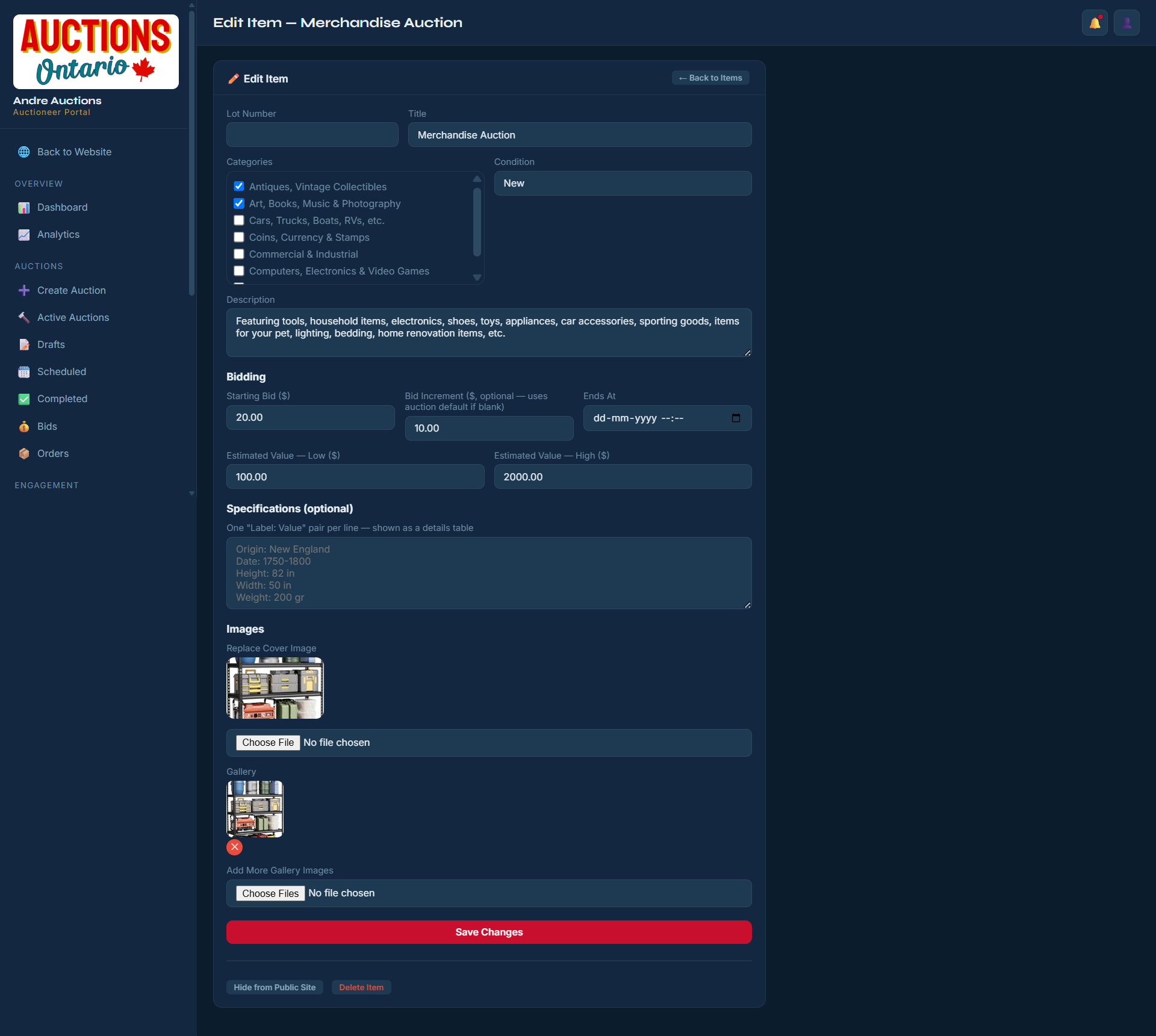1156x1036 pixels.
Task: Click the Title field Merchandise Auction
Action: (x=580, y=135)
